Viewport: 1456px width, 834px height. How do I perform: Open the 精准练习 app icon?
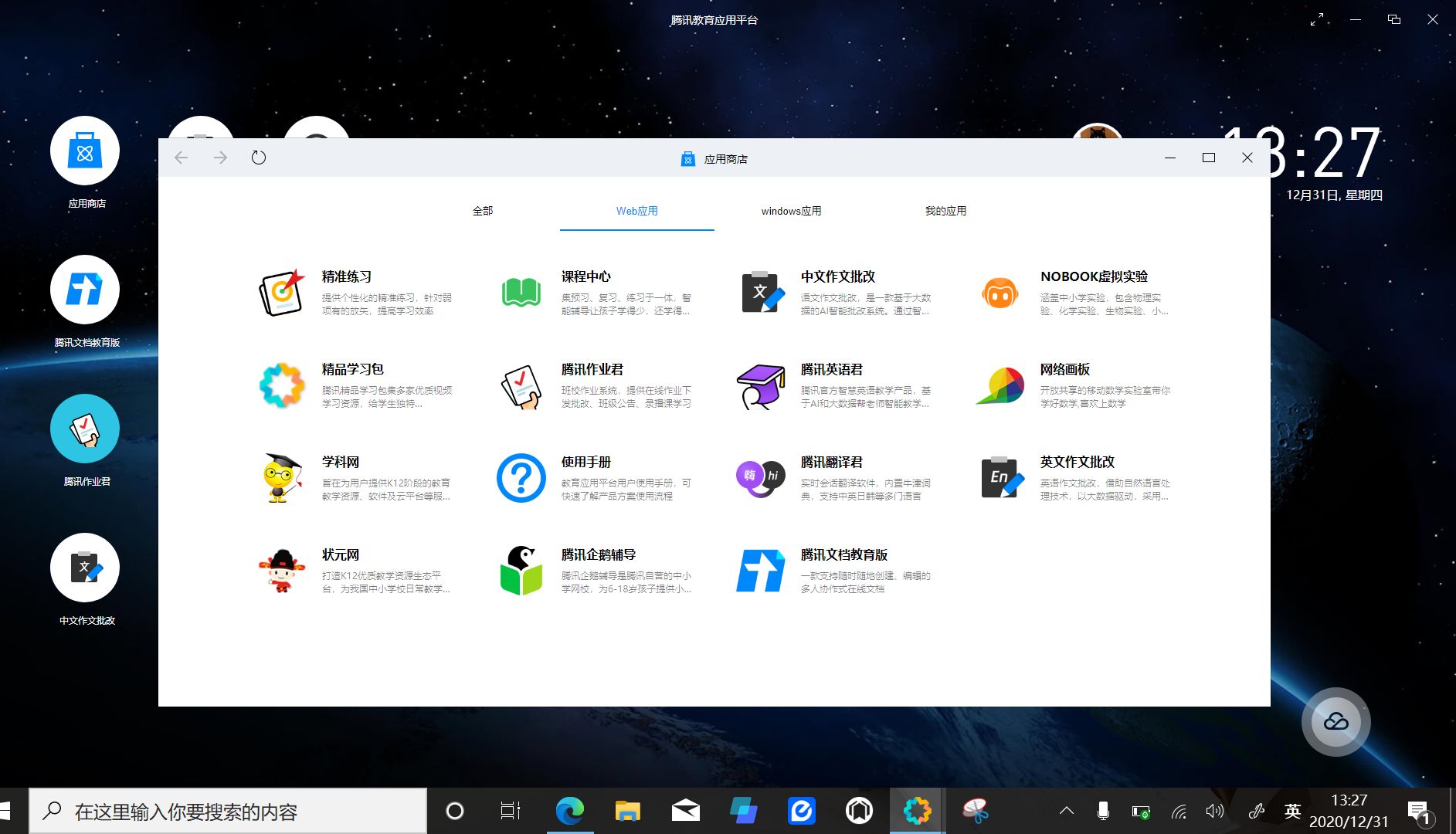click(x=282, y=293)
